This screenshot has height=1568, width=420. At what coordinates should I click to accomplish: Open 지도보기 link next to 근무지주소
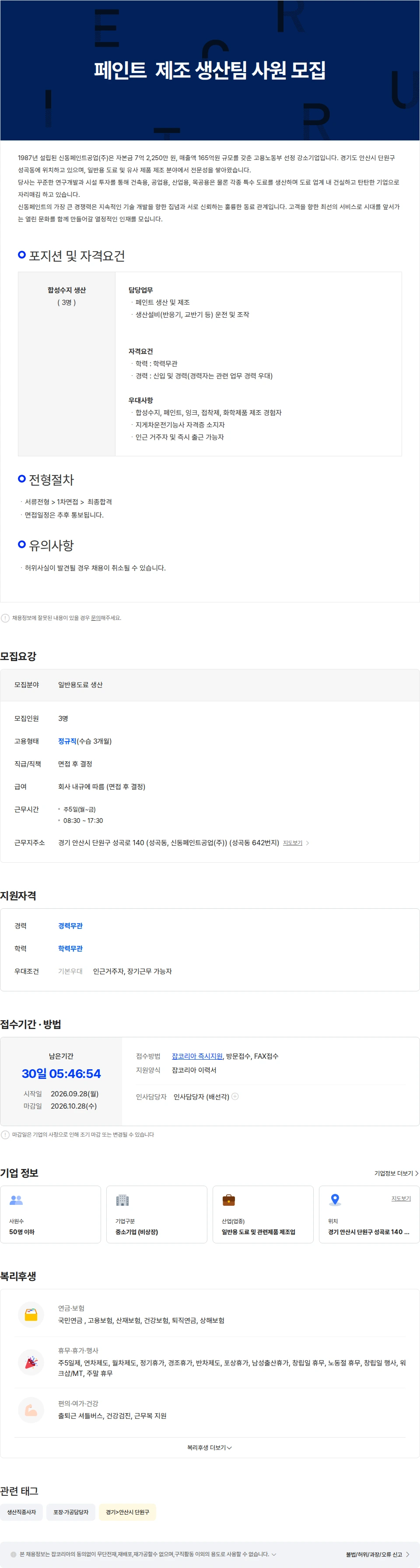click(x=292, y=843)
